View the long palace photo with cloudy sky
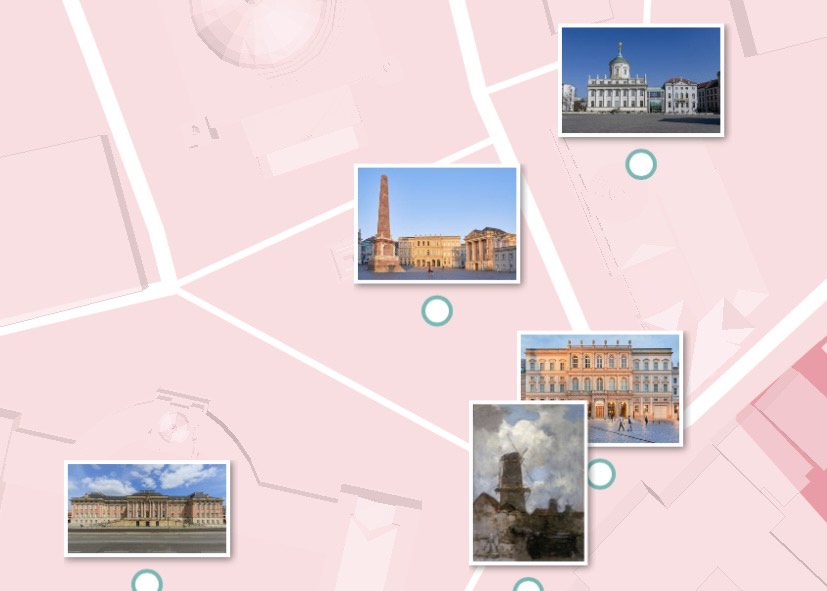This screenshot has height=591, width=827. (147, 508)
